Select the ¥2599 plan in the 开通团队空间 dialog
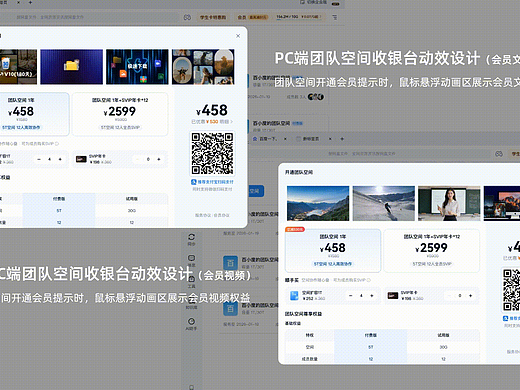The width and height of the screenshot is (520, 390). [x=432, y=251]
